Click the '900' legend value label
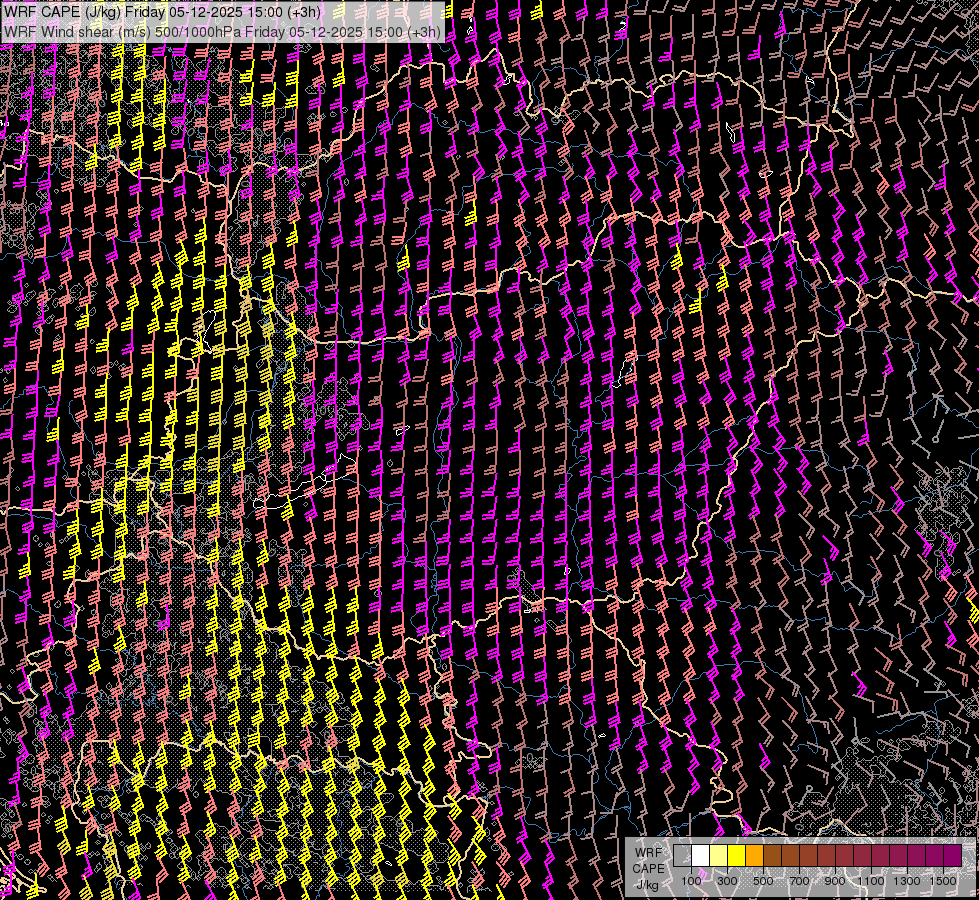The width and height of the screenshot is (979, 900). point(835,881)
